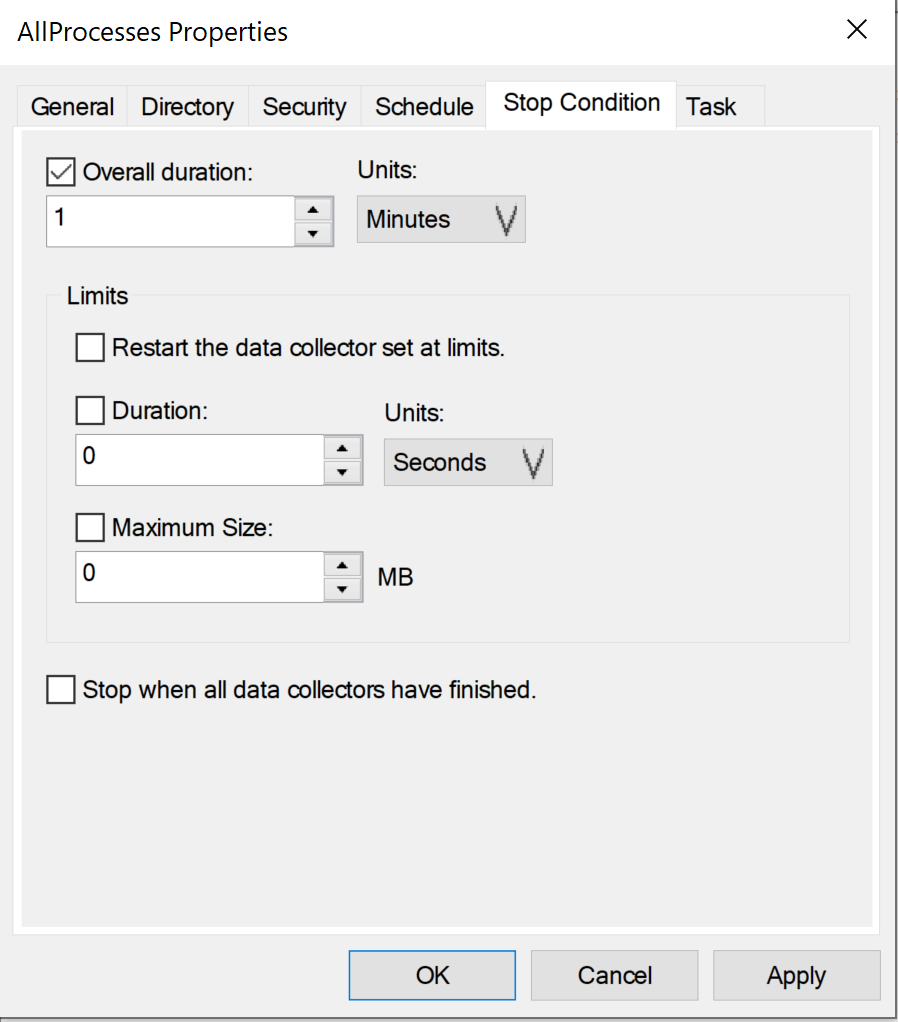898x1022 pixels.
Task: Enable Restart the data collector set at limits
Action: pyautogui.click(x=90, y=349)
